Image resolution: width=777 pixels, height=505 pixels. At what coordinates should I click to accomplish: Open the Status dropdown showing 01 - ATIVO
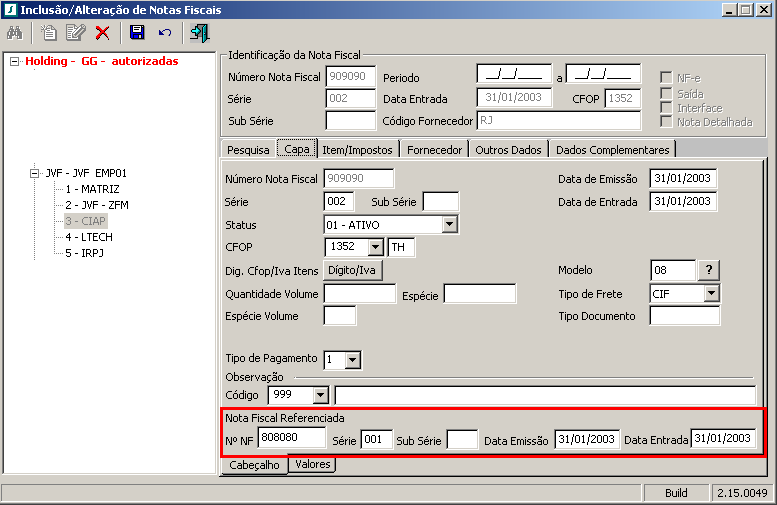(450, 225)
